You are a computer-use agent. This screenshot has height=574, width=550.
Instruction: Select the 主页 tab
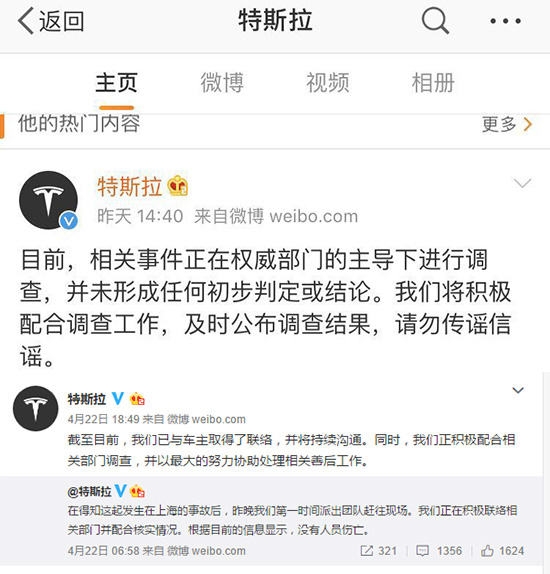(116, 83)
